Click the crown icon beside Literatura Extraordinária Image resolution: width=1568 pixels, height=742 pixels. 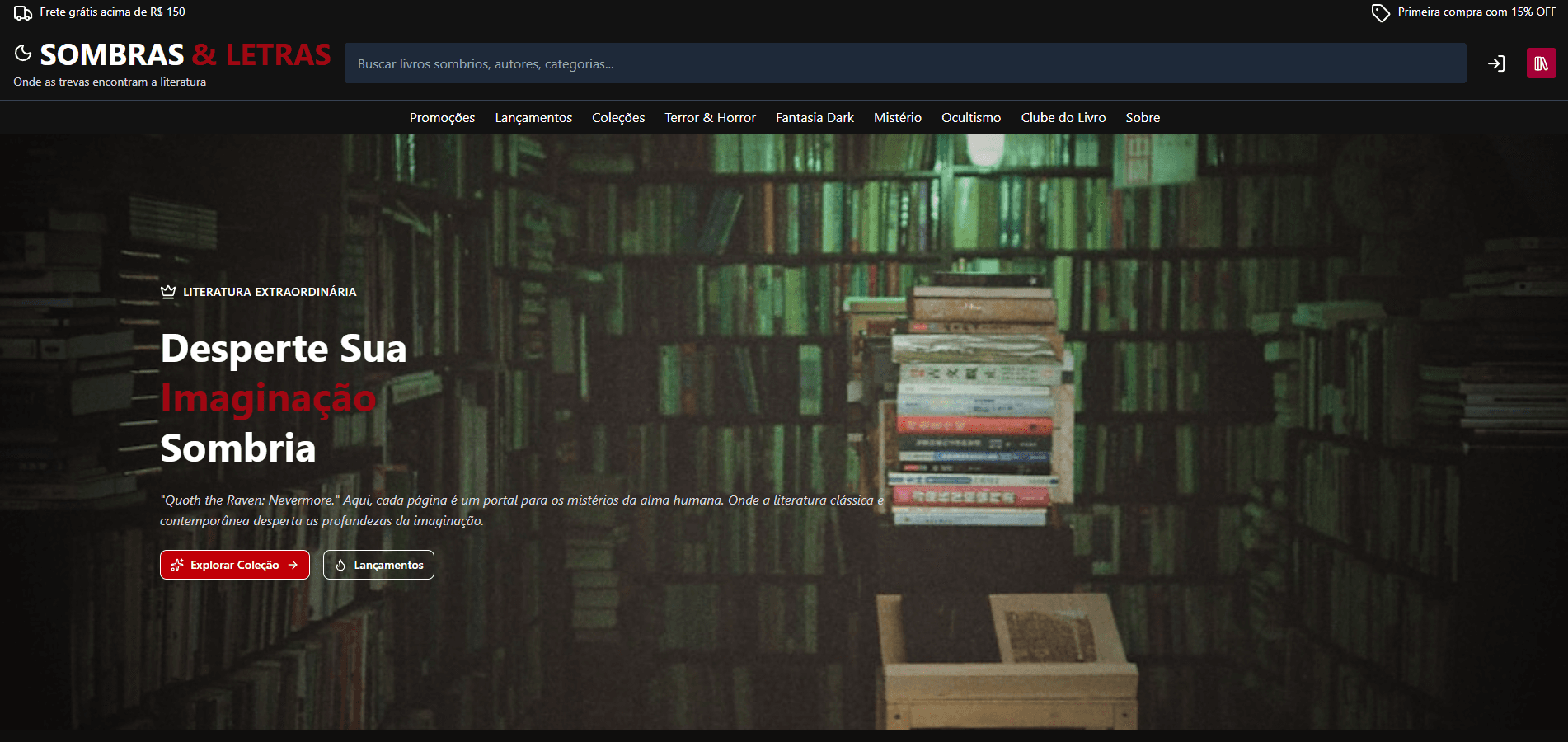168,292
